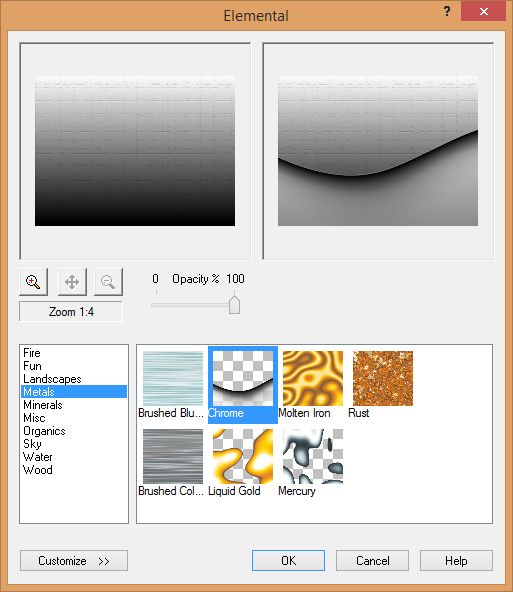
Task: Click the Opacity slider handle
Action: 234,305
